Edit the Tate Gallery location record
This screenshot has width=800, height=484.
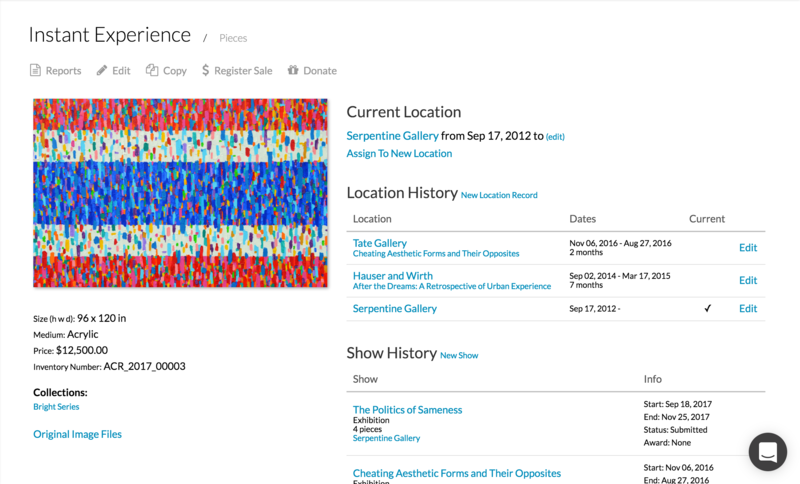pos(747,248)
